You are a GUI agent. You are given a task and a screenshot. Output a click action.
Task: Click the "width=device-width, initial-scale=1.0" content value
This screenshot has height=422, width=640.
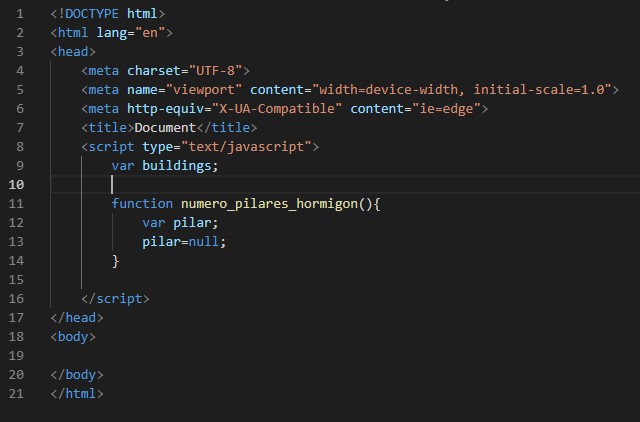coord(465,90)
